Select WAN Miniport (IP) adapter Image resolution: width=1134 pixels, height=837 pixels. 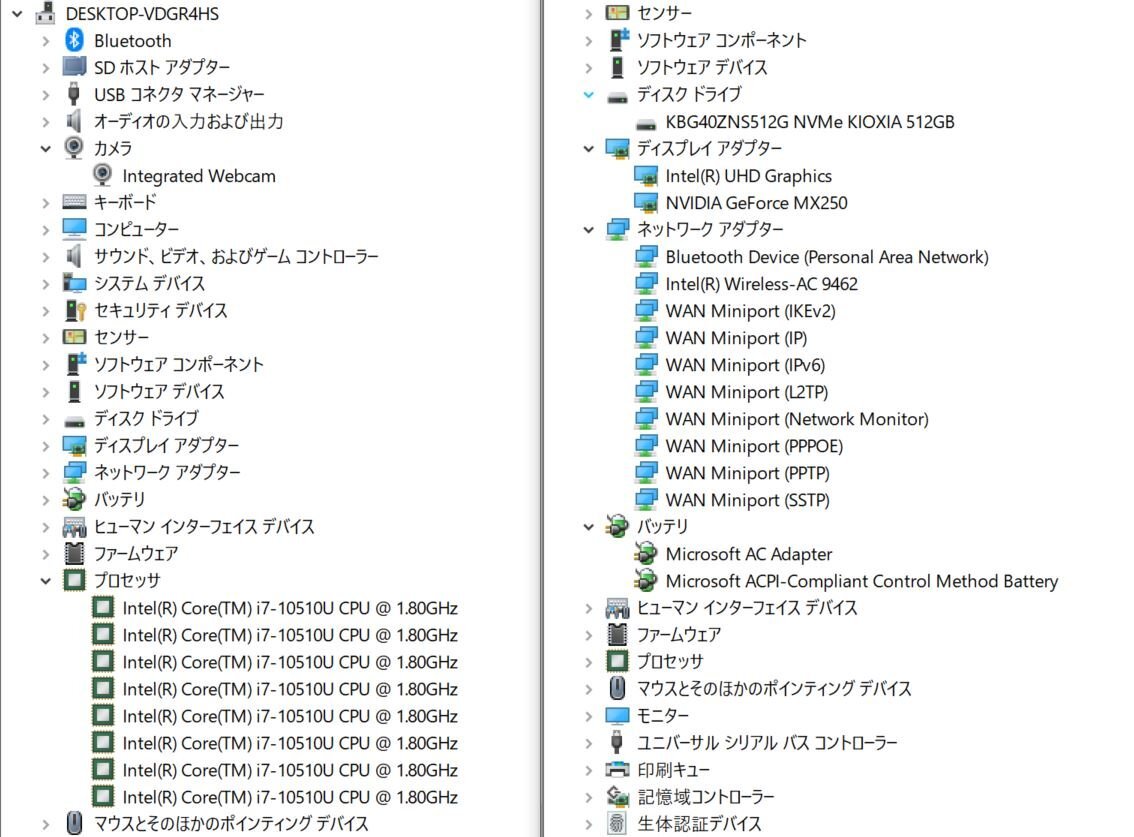736,338
